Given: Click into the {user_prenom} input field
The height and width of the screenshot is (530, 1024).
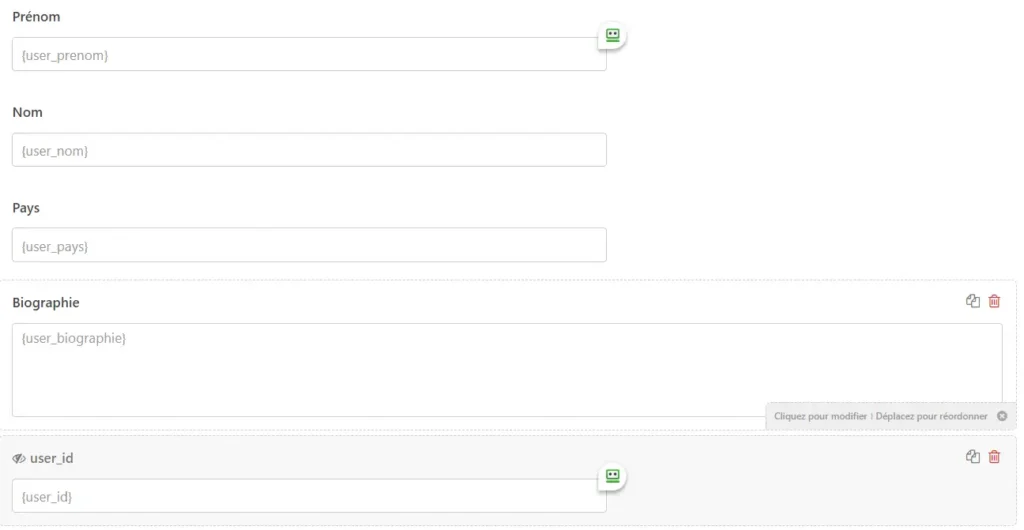Looking at the screenshot, I should click(x=309, y=54).
